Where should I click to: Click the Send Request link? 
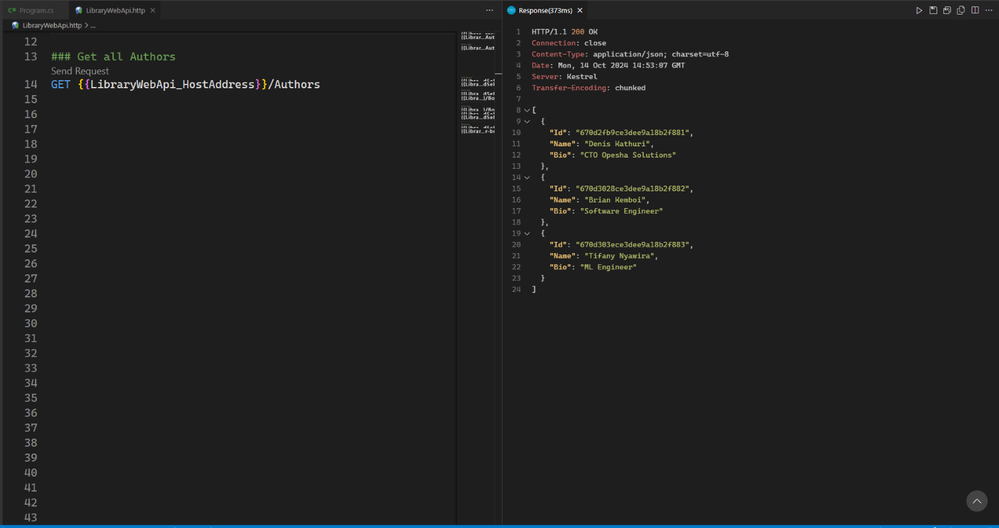pyautogui.click(x=80, y=71)
